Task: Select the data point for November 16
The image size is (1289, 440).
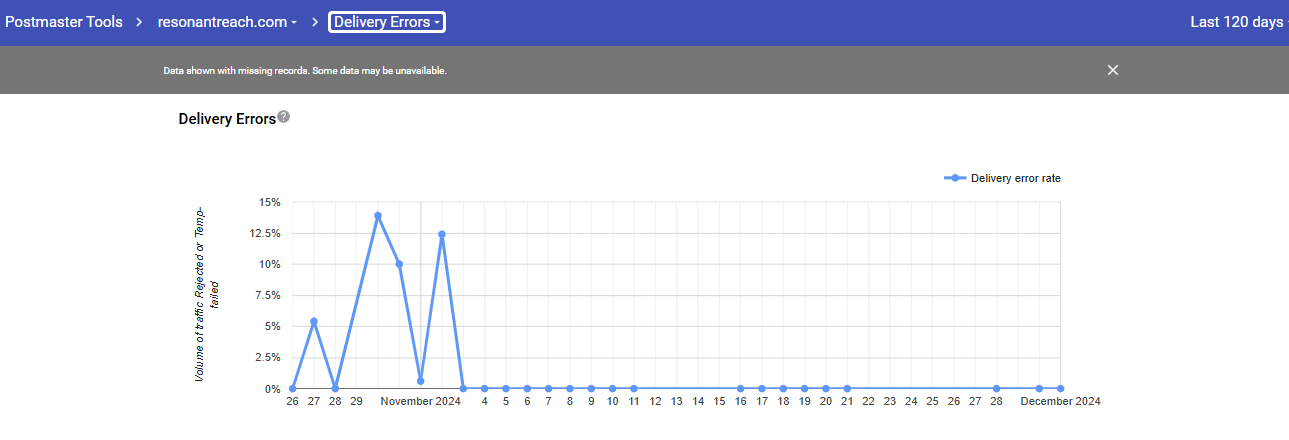Action: 740,388
